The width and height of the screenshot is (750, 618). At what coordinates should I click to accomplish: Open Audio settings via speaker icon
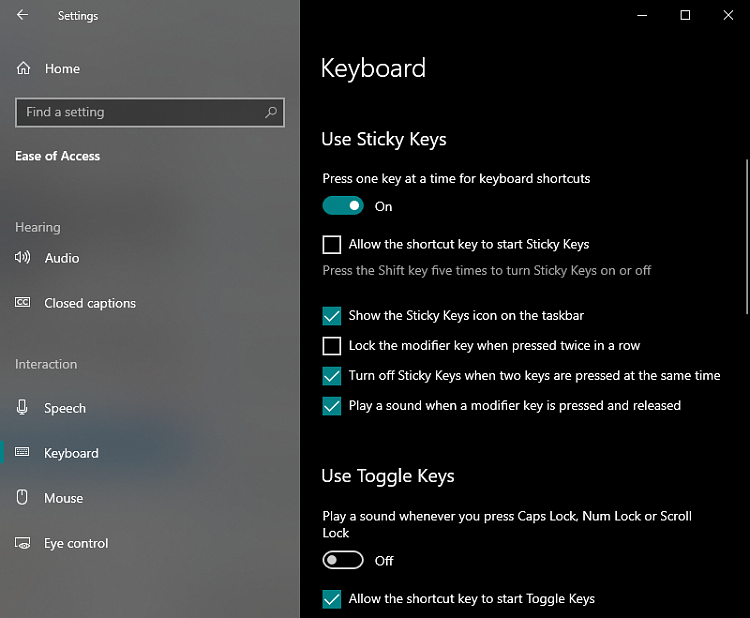(x=23, y=258)
